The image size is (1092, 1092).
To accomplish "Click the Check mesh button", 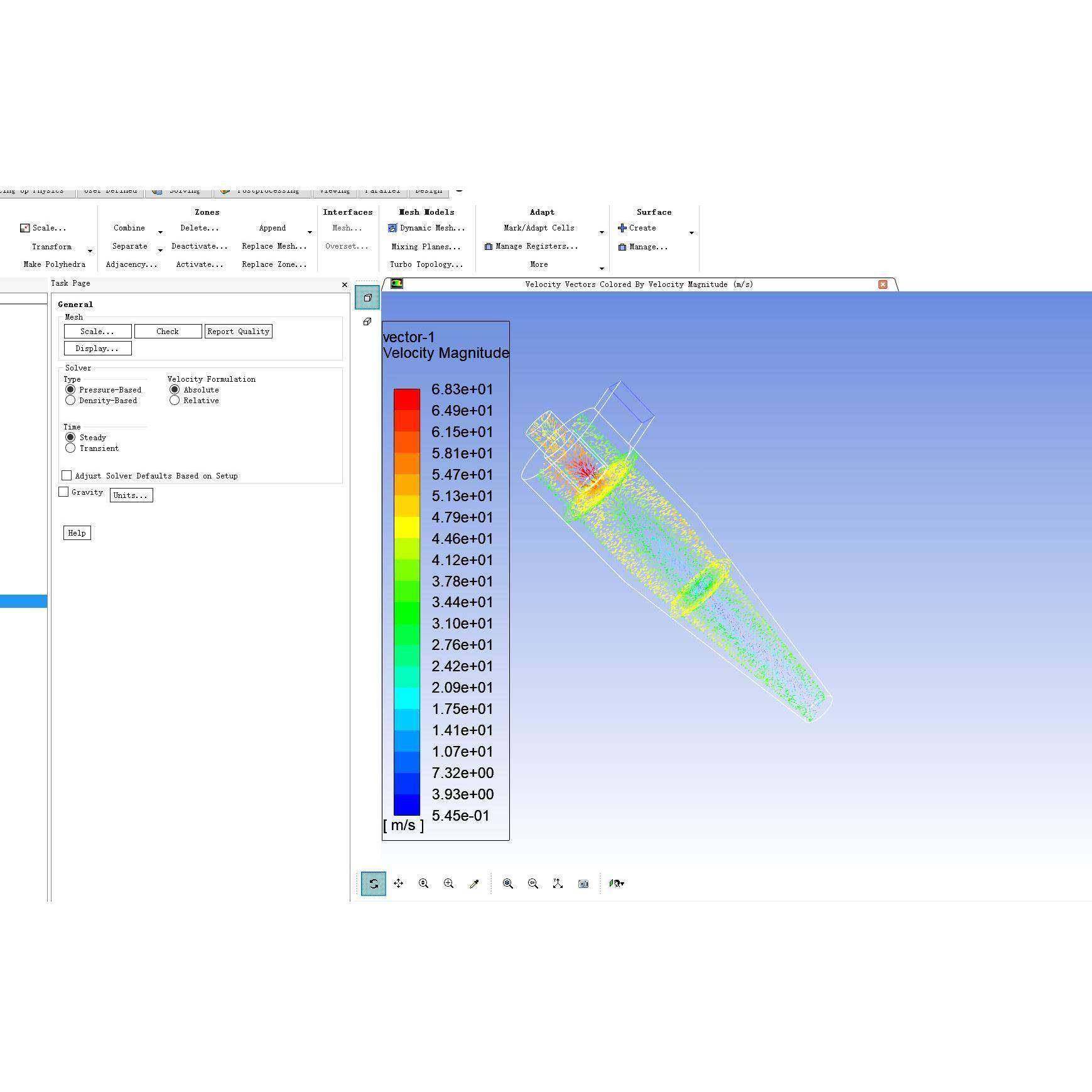I will pos(168,332).
